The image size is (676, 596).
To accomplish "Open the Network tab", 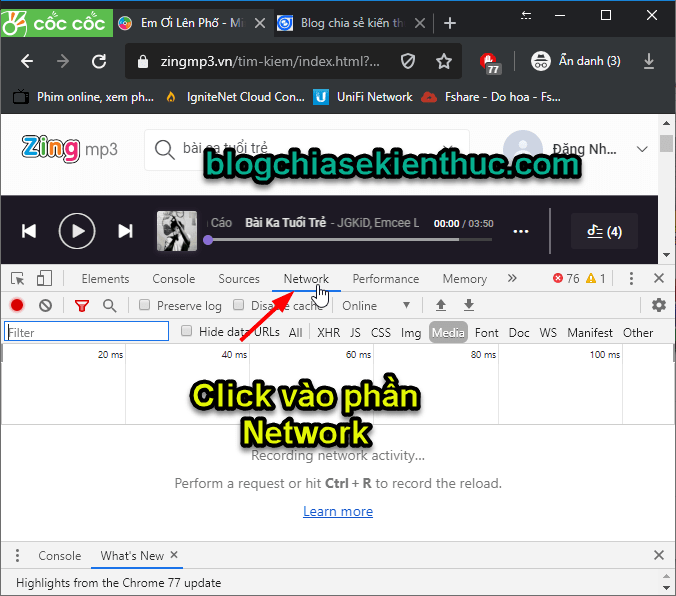I will point(306,279).
